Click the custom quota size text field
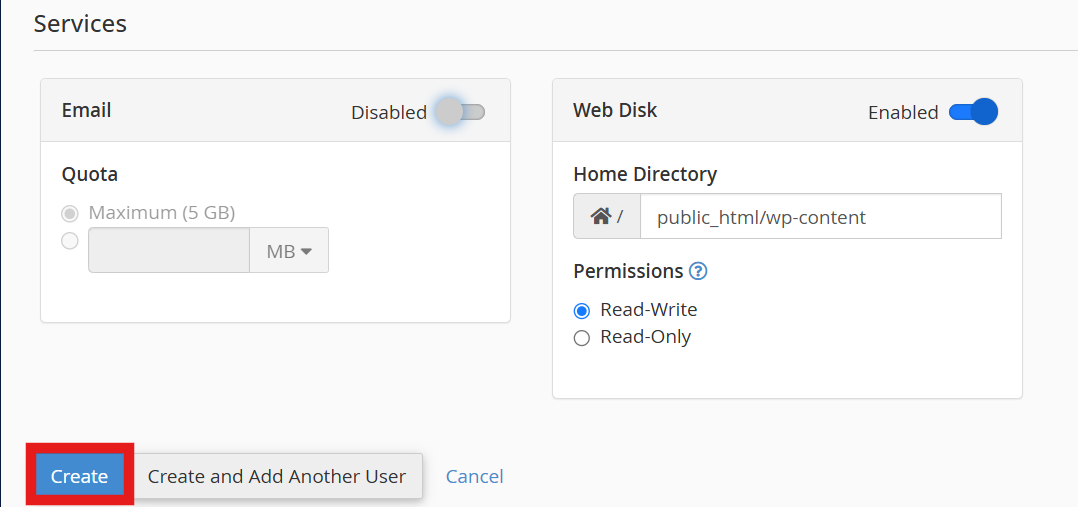 tap(168, 251)
